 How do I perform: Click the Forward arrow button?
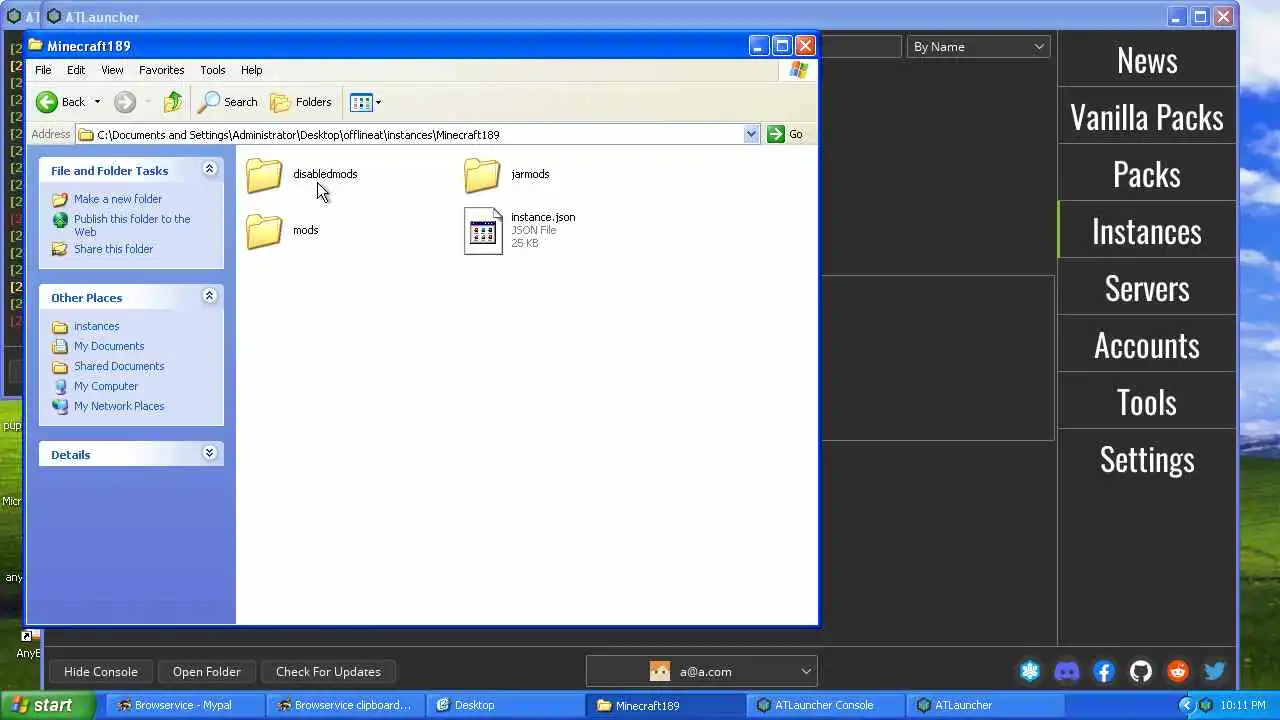tap(125, 102)
